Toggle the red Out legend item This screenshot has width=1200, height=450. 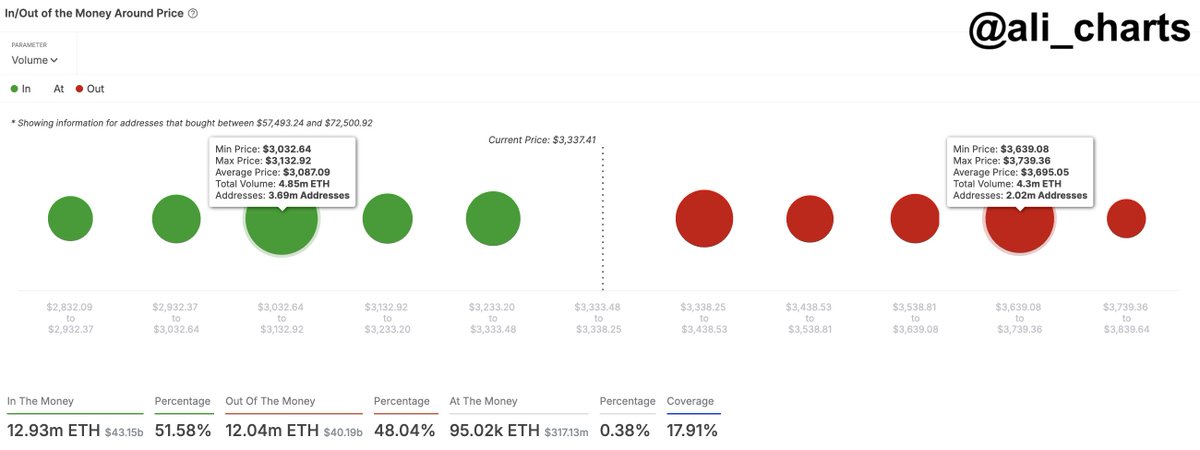pos(89,89)
